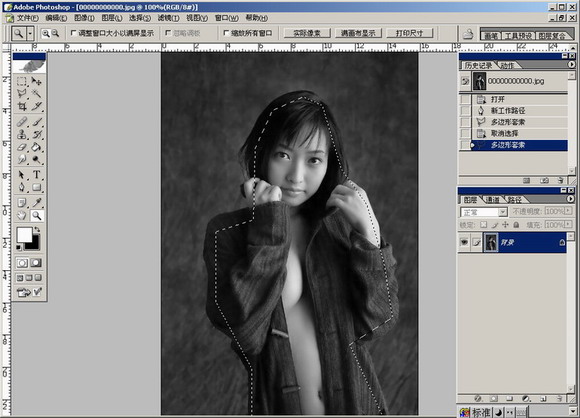This screenshot has width=580, height=418.
Task: Select the Magic Wand tool
Action: [x=36, y=94]
